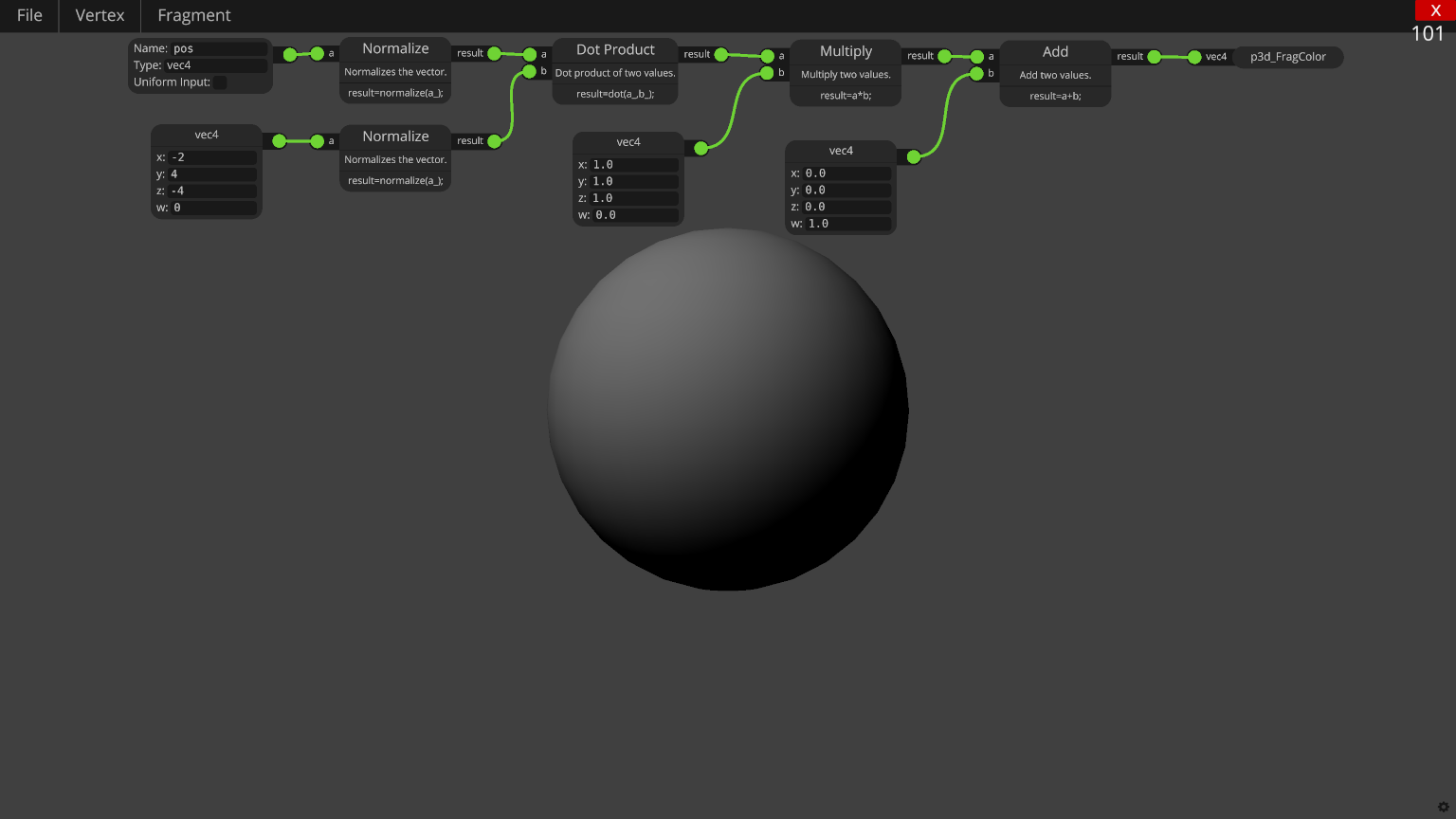Image resolution: width=1456 pixels, height=819 pixels.
Task: Click the Dot Product node's a input socket
Action: coord(530,55)
